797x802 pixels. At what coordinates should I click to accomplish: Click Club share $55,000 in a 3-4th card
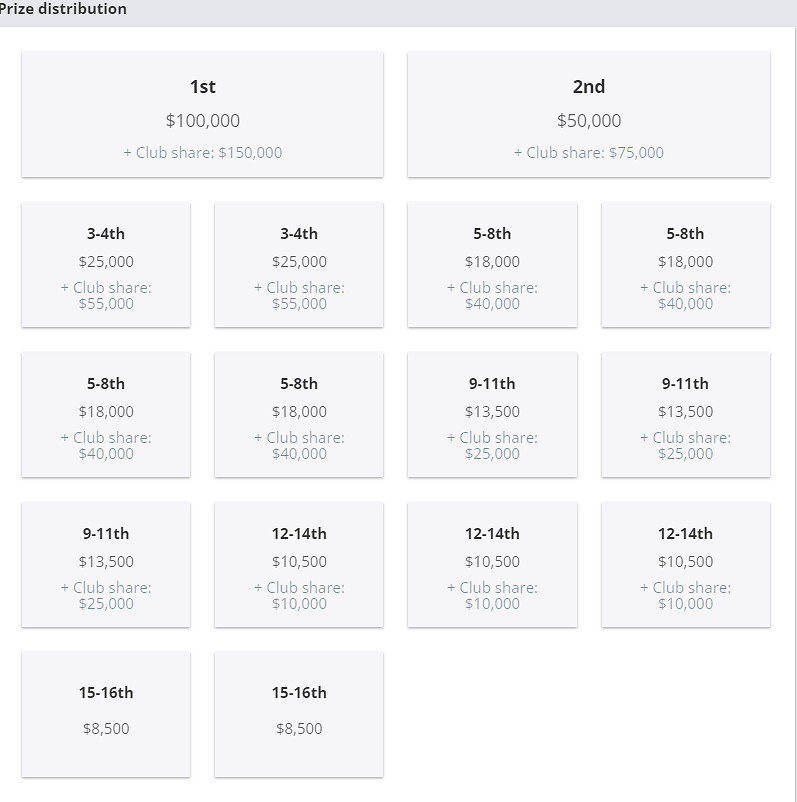pyautogui.click(x=105, y=295)
